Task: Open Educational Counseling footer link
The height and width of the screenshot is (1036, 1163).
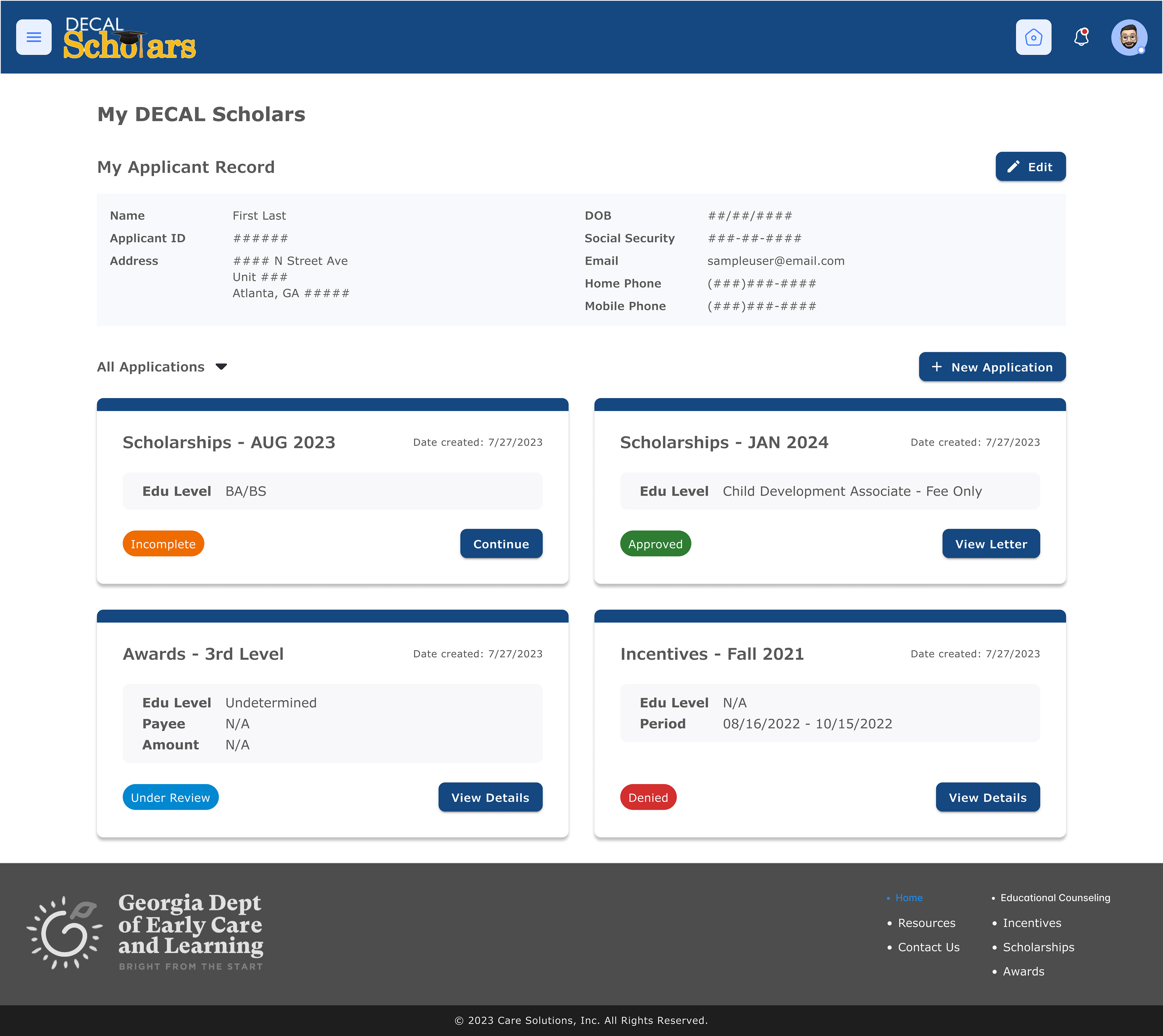Action: [1055, 898]
